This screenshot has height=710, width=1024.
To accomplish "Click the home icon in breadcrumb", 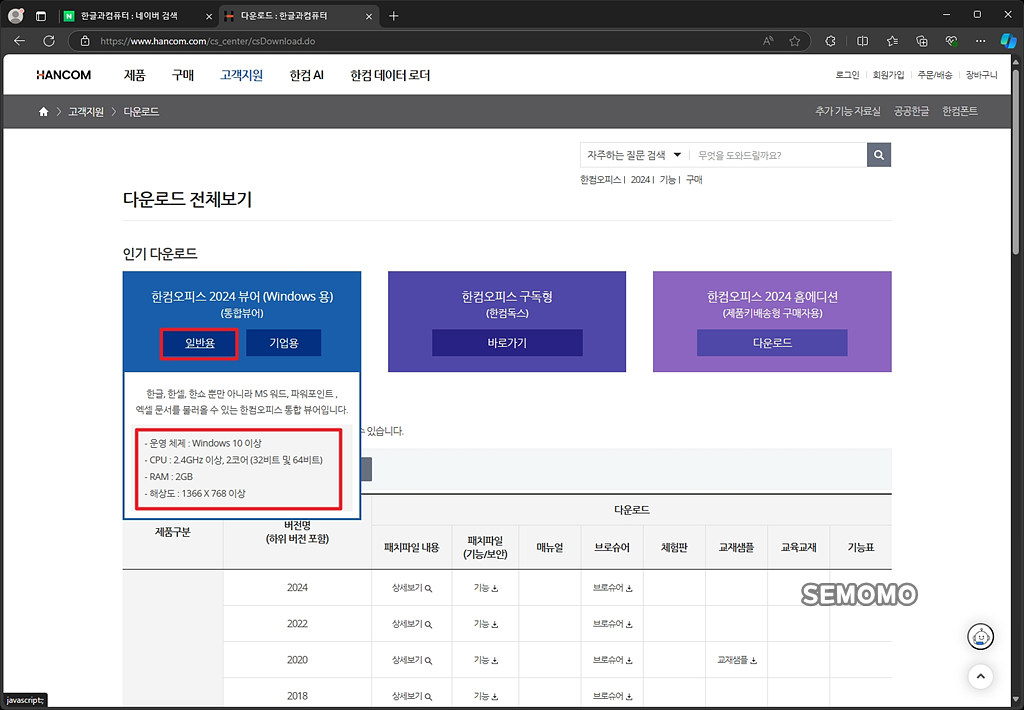I will (x=43, y=112).
